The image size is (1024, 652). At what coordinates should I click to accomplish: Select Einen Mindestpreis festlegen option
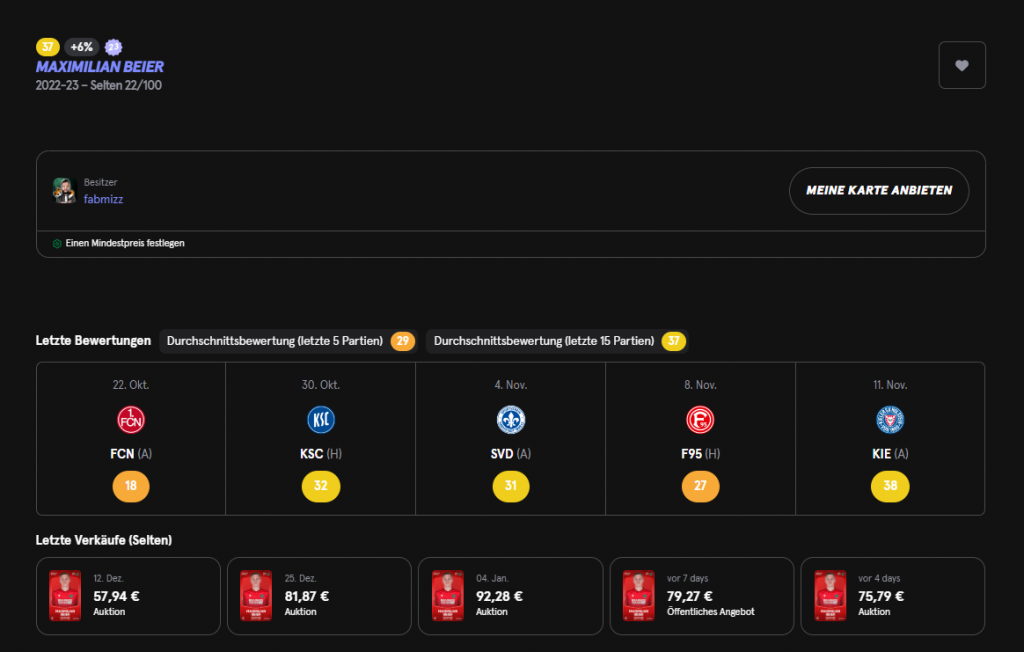125,243
